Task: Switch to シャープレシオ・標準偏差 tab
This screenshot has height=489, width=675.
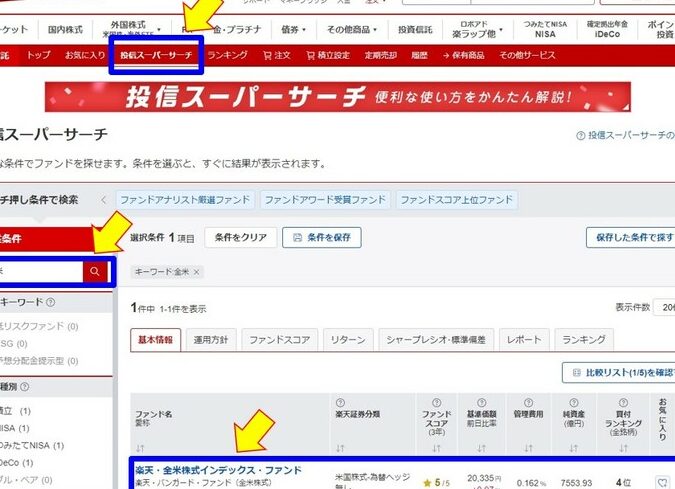Action: coord(436,340)
